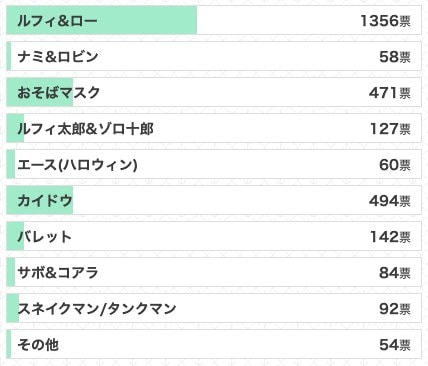Pick the エース(ハロウィン) option
The height and width of the screenshot is (366, 428).
click(214, 164)
